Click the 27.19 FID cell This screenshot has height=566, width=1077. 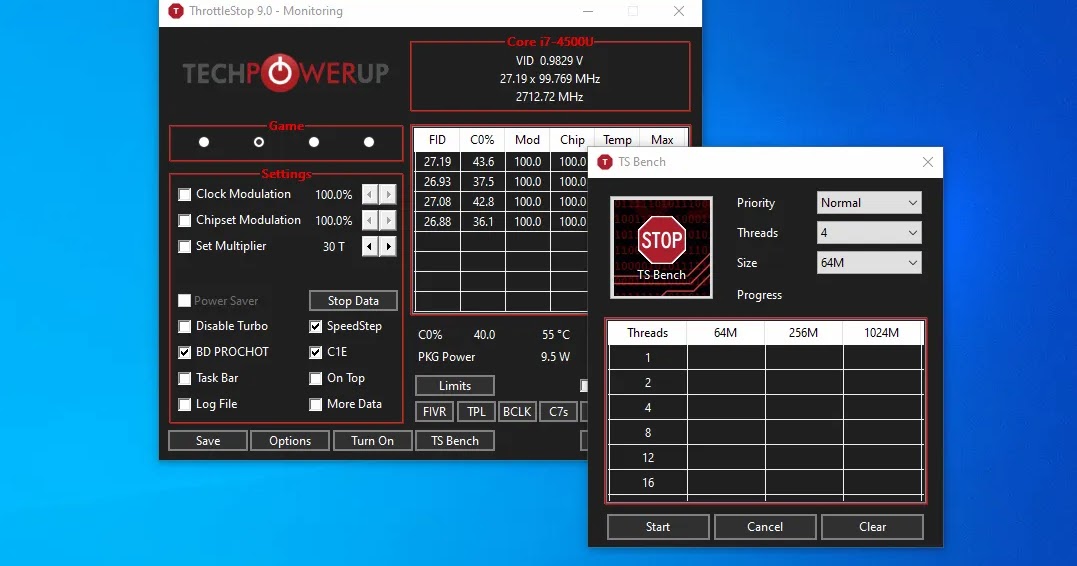click(438, 162)
